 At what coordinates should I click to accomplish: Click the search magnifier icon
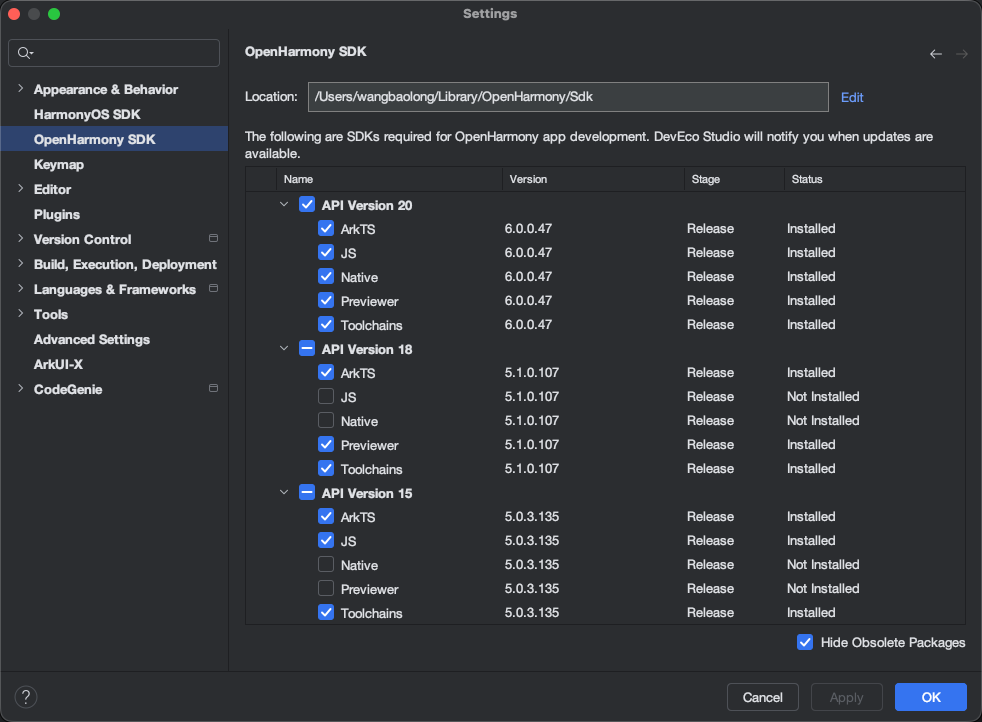[24, 53]
